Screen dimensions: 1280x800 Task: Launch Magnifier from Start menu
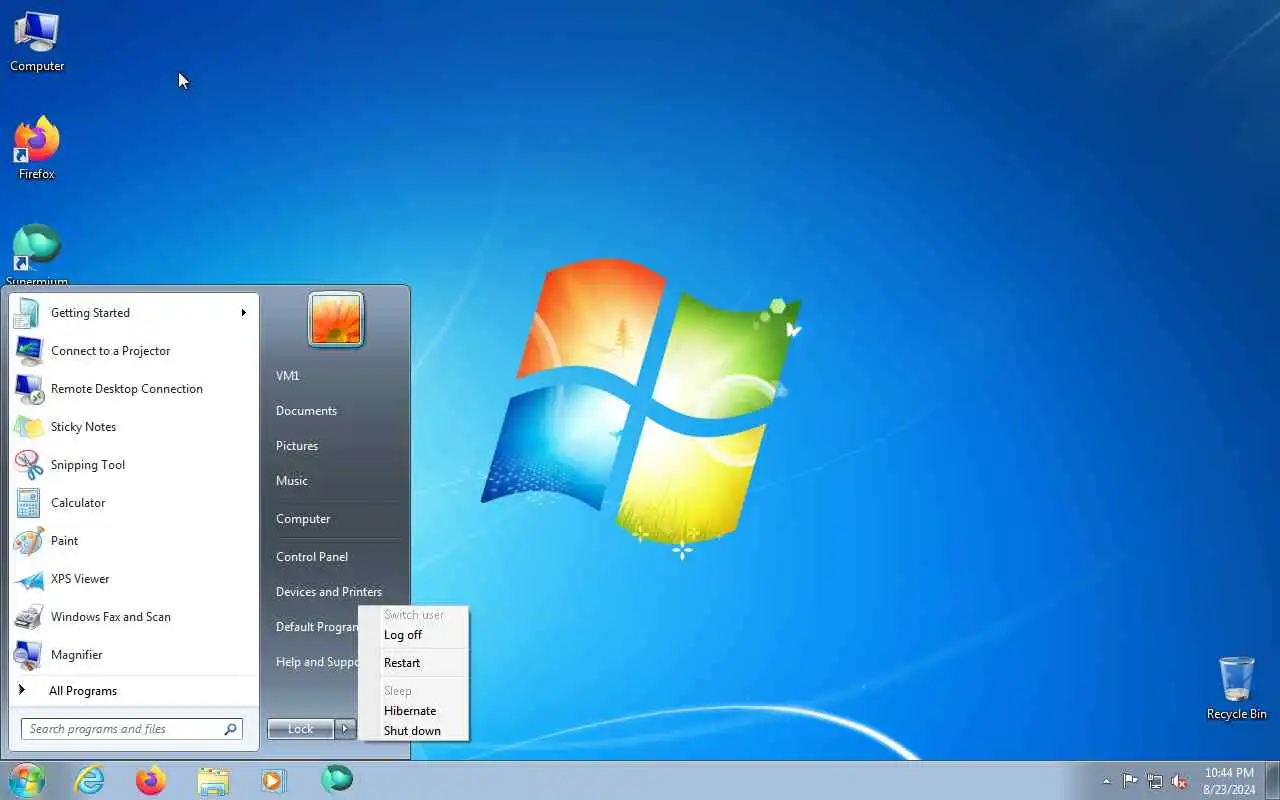[134, 655]
